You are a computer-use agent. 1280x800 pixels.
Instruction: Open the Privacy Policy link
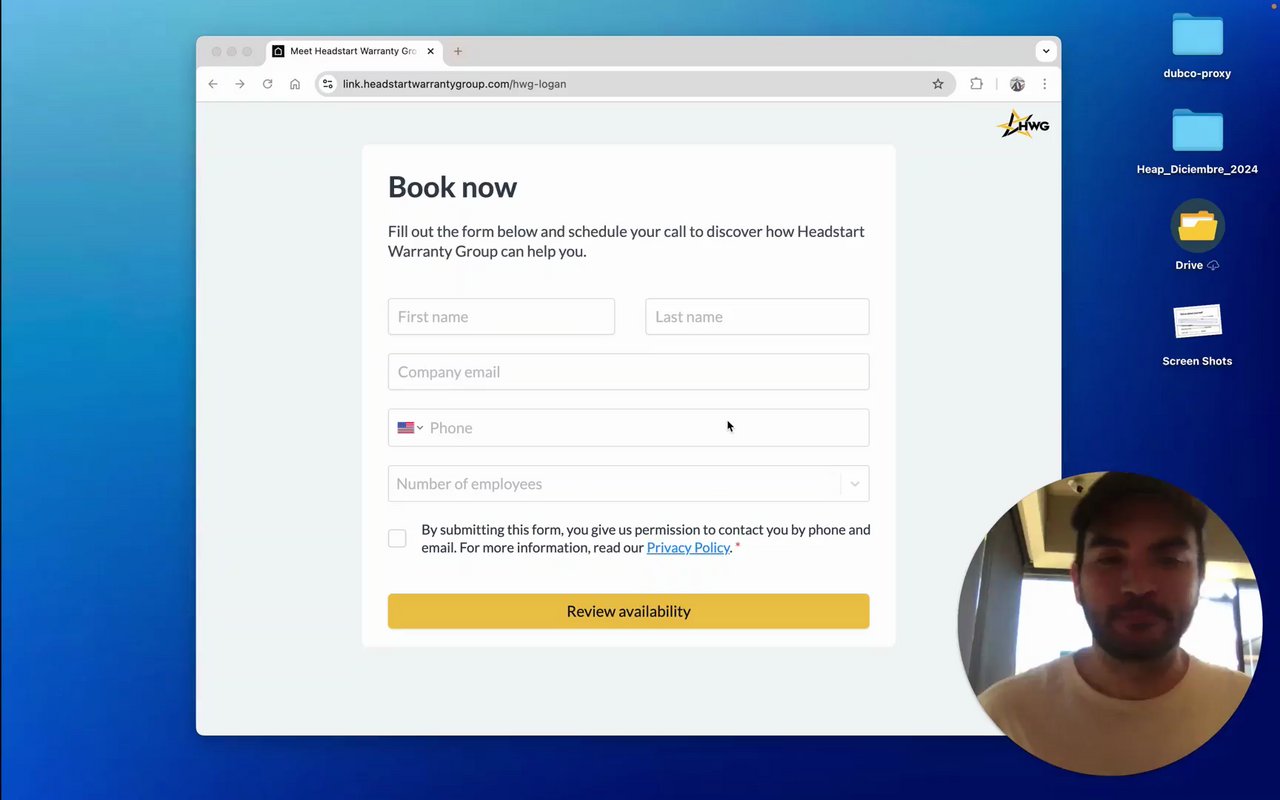(688, 547)
